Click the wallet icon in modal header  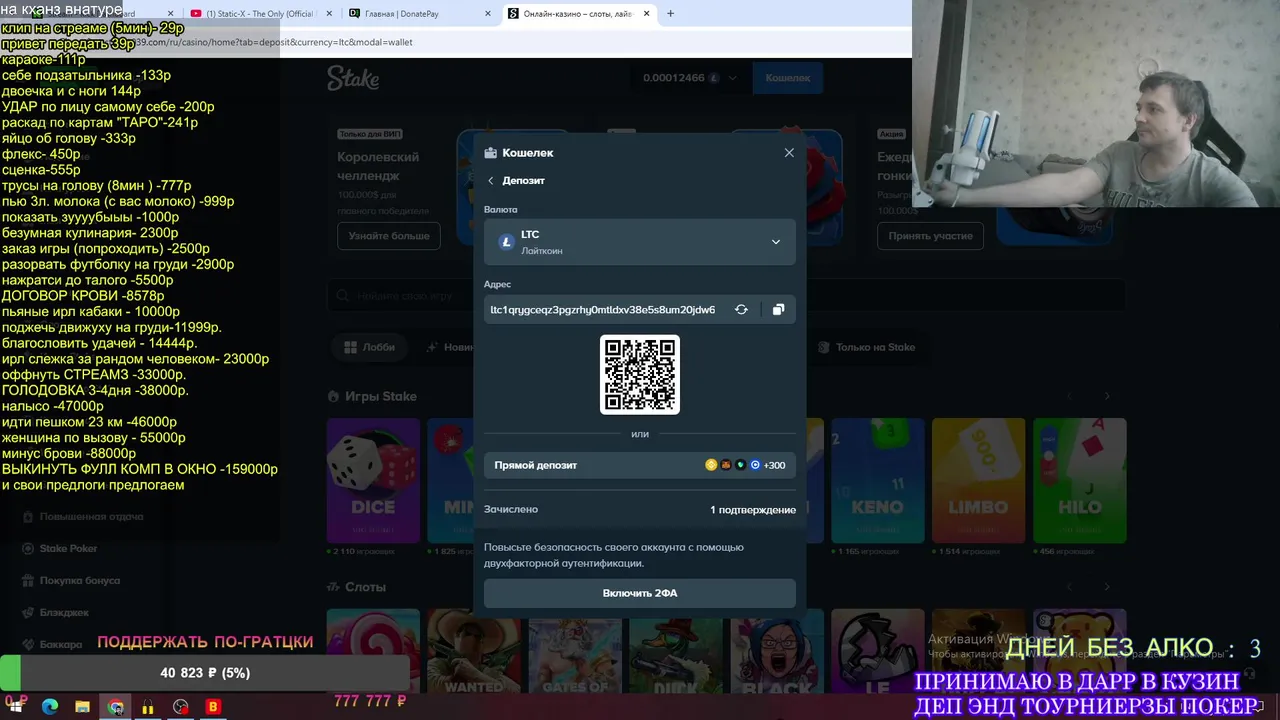490,153
